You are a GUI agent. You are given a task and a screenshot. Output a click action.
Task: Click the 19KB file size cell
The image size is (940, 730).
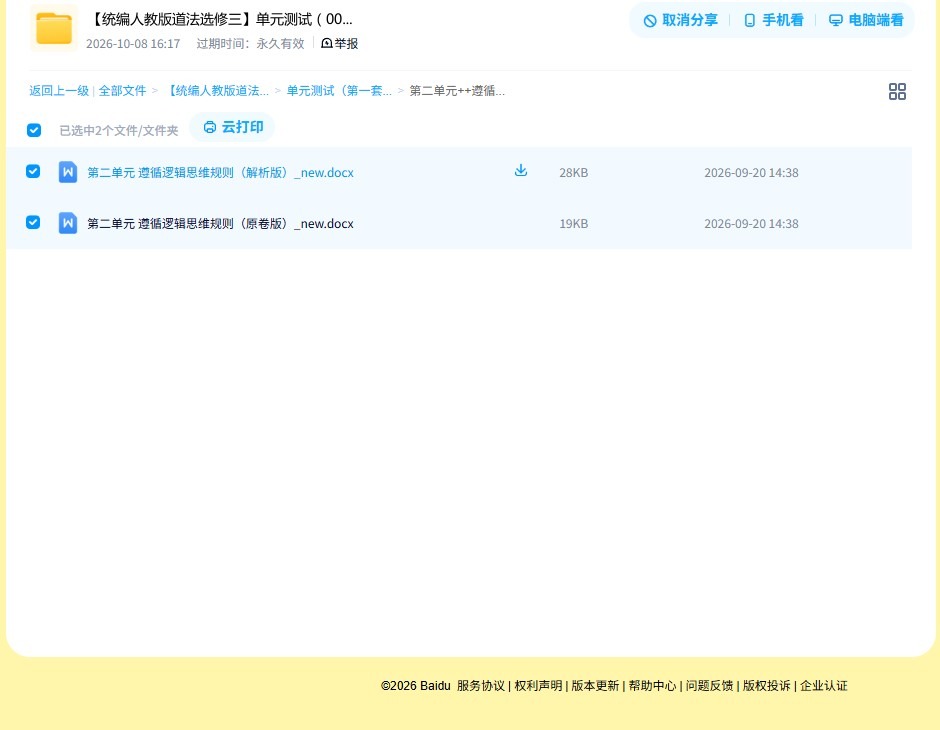(574, 224)
